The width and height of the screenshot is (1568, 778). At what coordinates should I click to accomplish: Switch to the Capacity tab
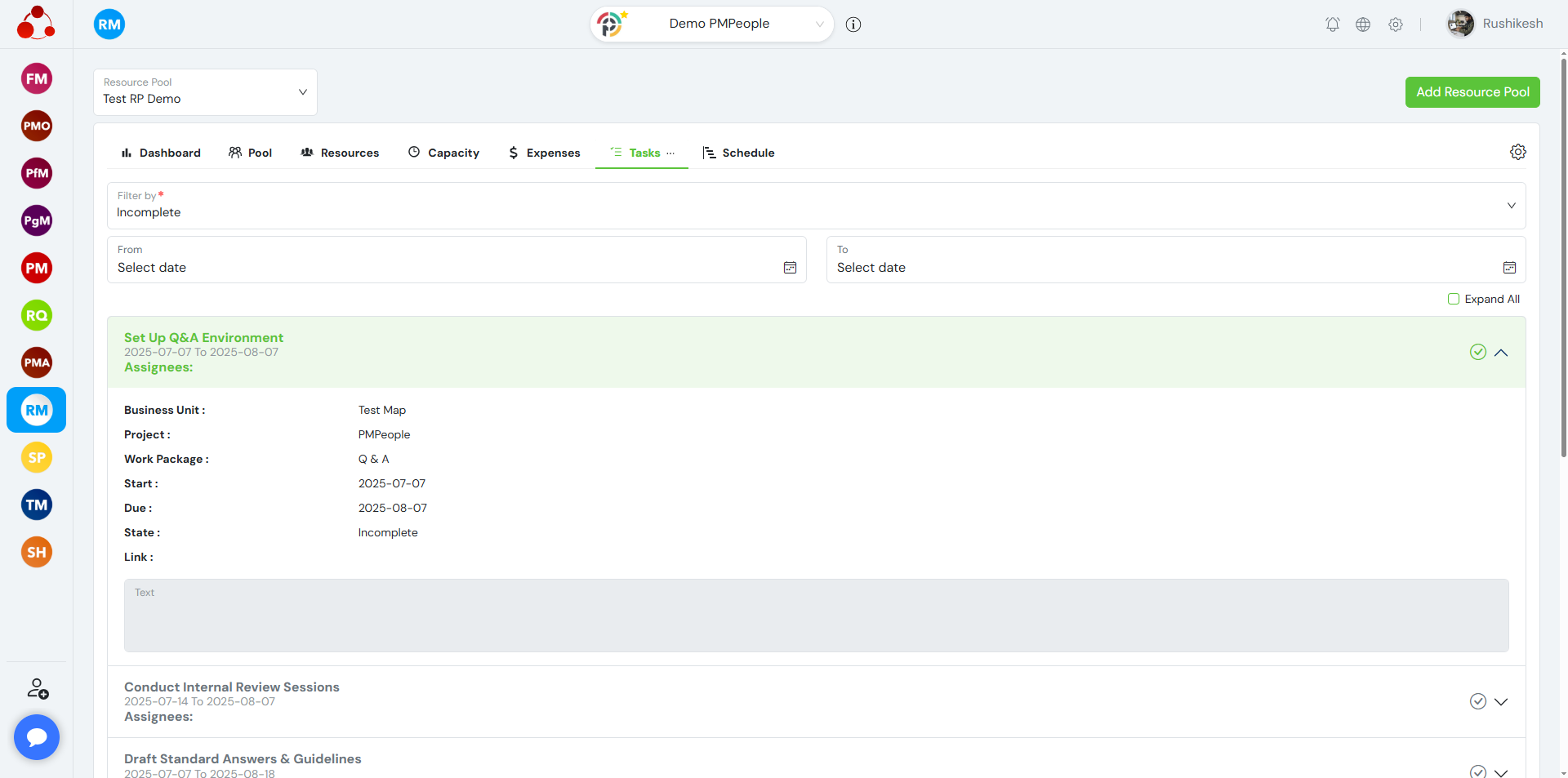(443, 153)
